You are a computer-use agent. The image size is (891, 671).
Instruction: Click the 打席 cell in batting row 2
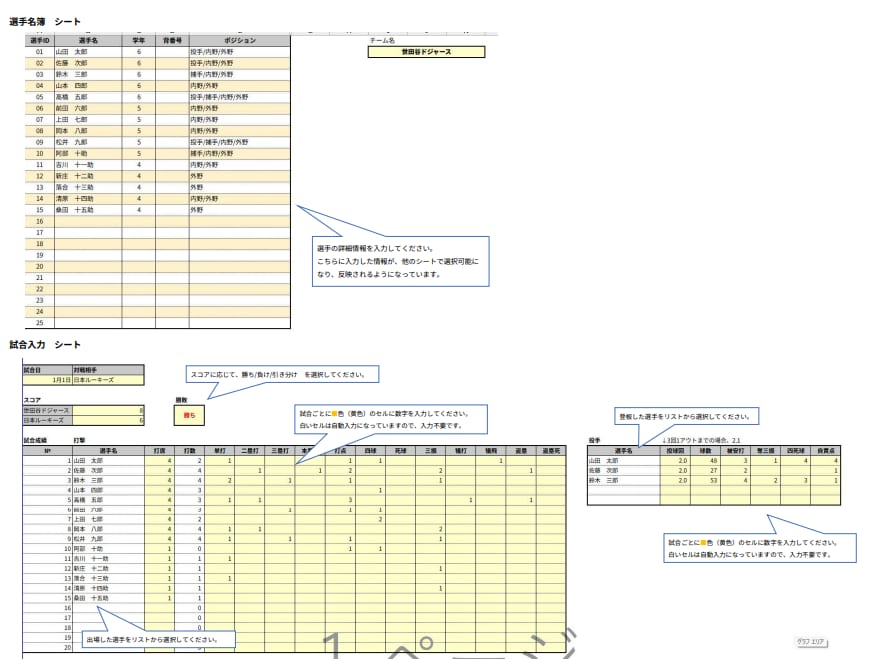pyautogui.click(x=160, y=470)
